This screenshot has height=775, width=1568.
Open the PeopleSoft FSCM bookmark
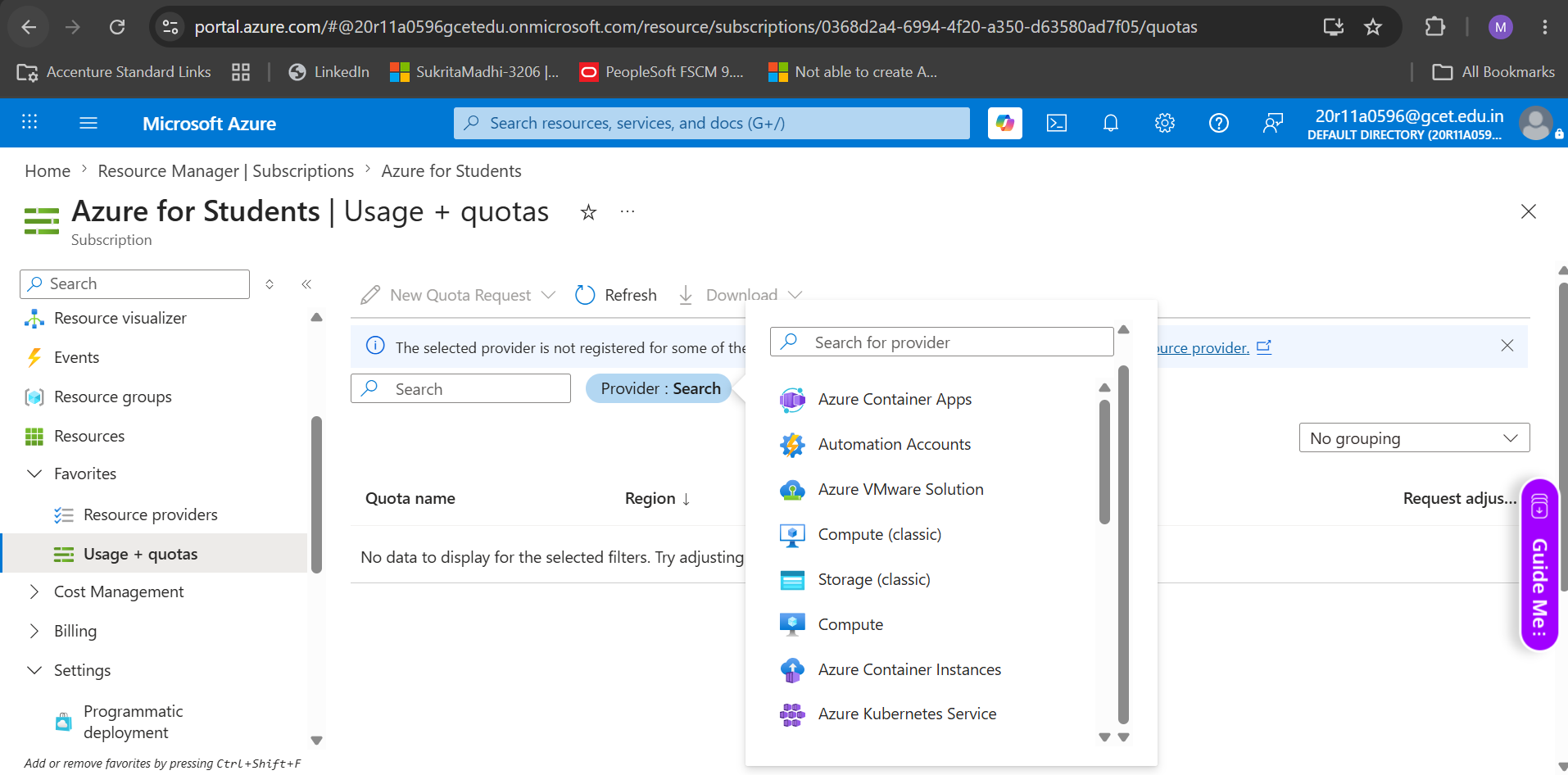pyautogui.click(x=662, y=72)
